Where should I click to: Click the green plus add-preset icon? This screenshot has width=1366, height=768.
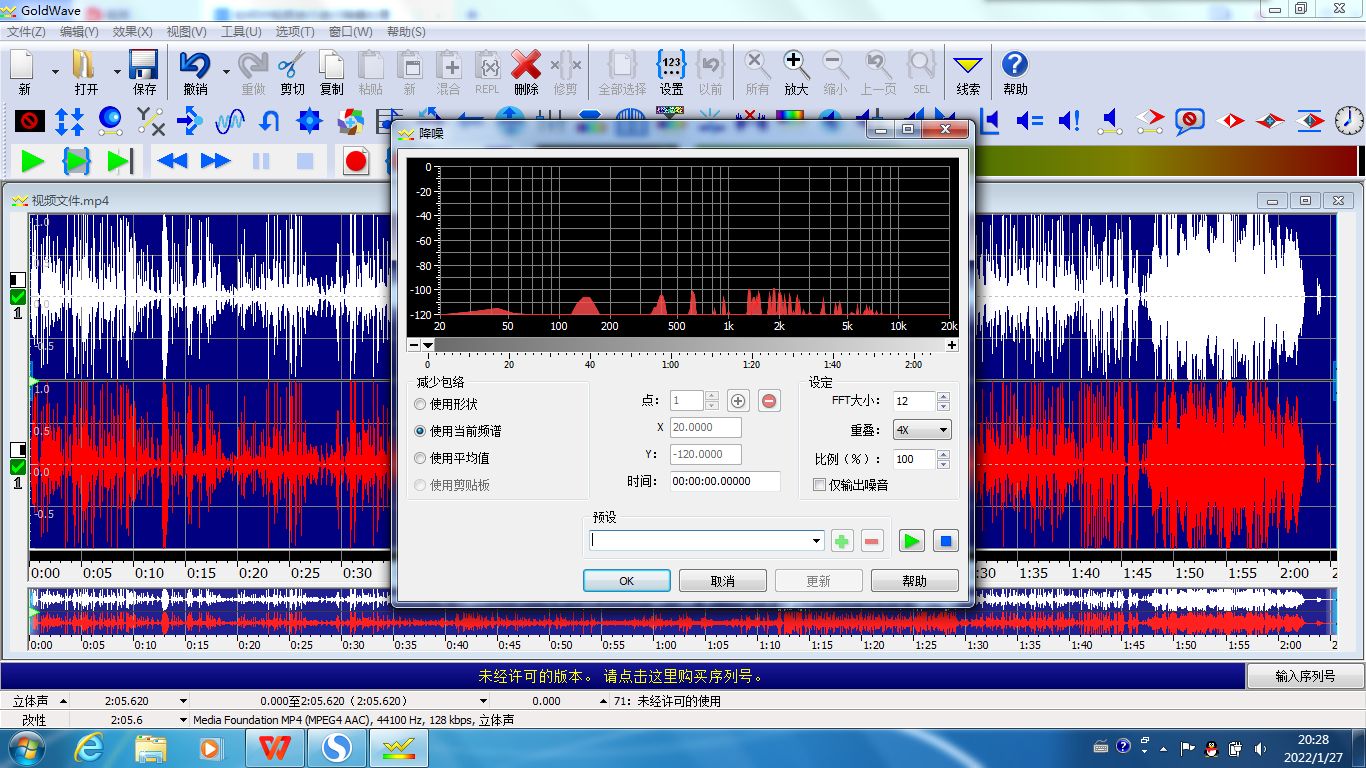[842, 541]
